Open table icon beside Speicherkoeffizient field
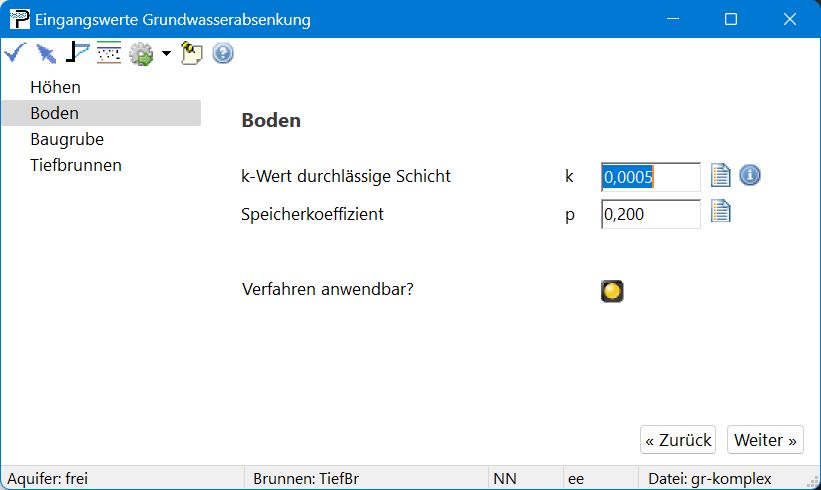 pyautogui.click(x=721, y=212)
